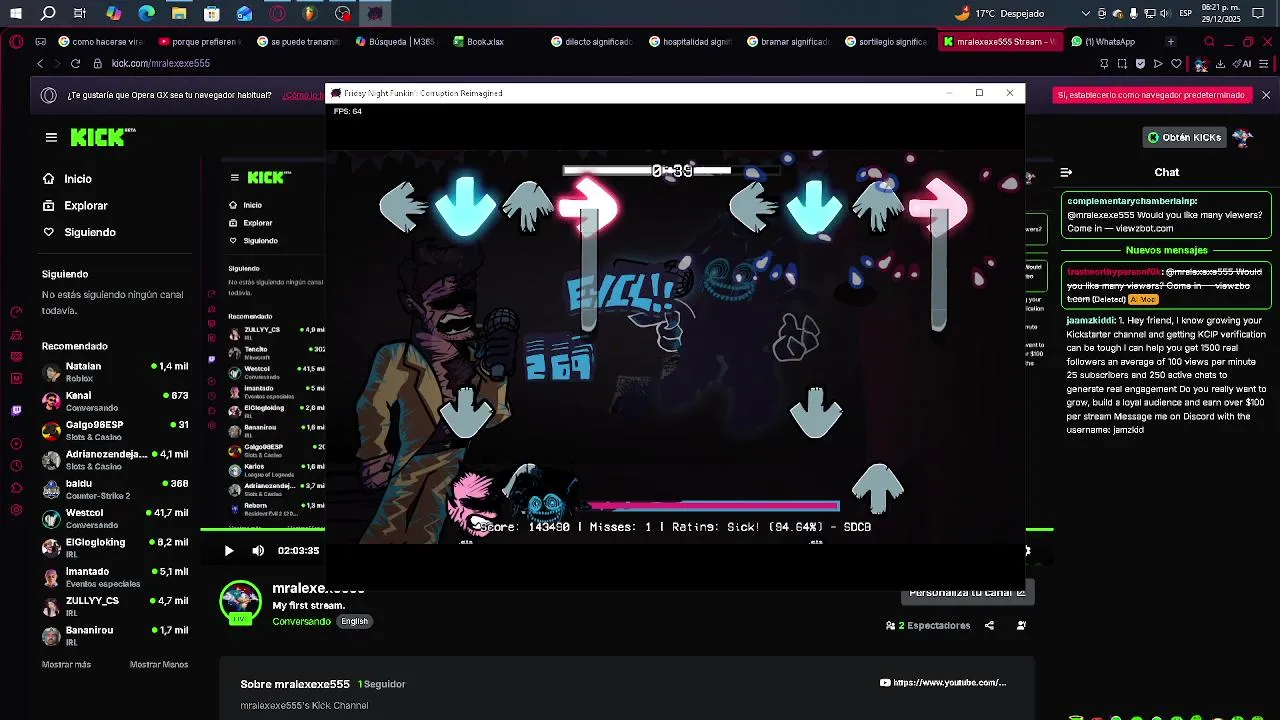This screenshot has height=720, width=1280.
Task: Click the Windows Start button
Action: [x=16, y=14]
